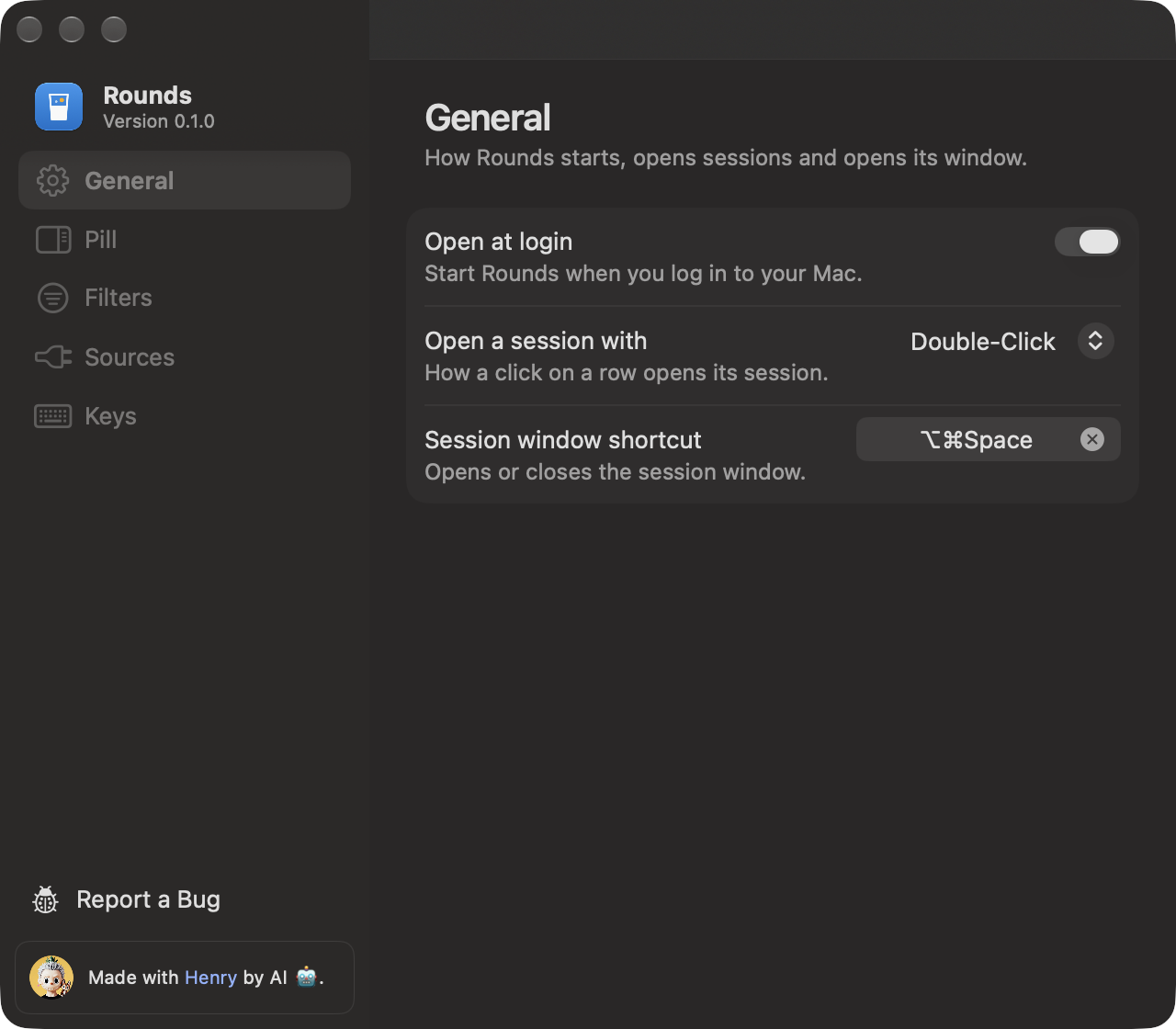Open the Henry link in the footer
This screenshot has width=1176, height=1029.
click(x=210, y=978)
